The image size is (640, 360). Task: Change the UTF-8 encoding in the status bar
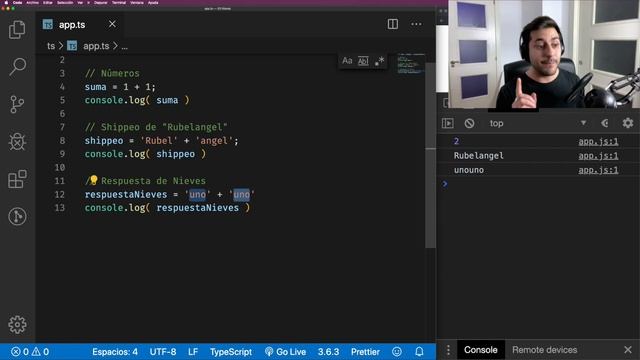coord(162,351)
